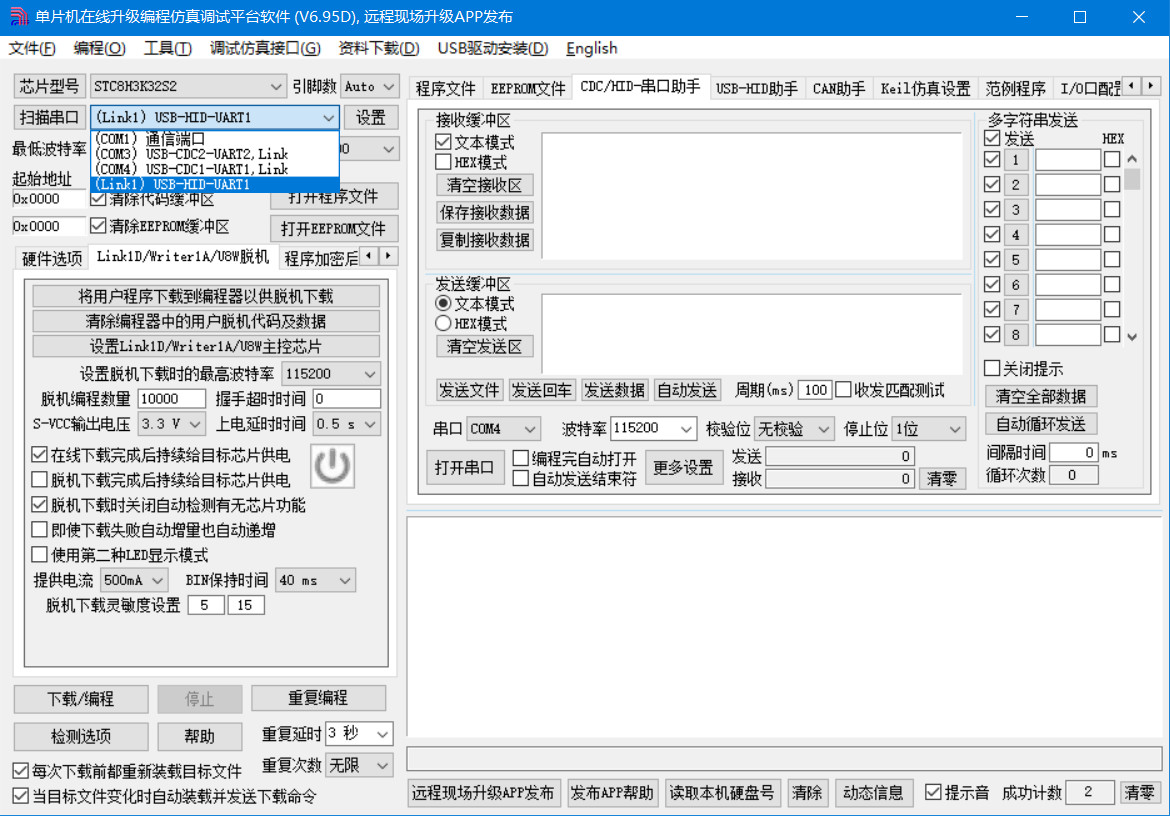Viewport: 1170px width, 816px height.
Task: Toggle 文本模式 checkbox in receive buffer
Action: [x=443, y=142]
